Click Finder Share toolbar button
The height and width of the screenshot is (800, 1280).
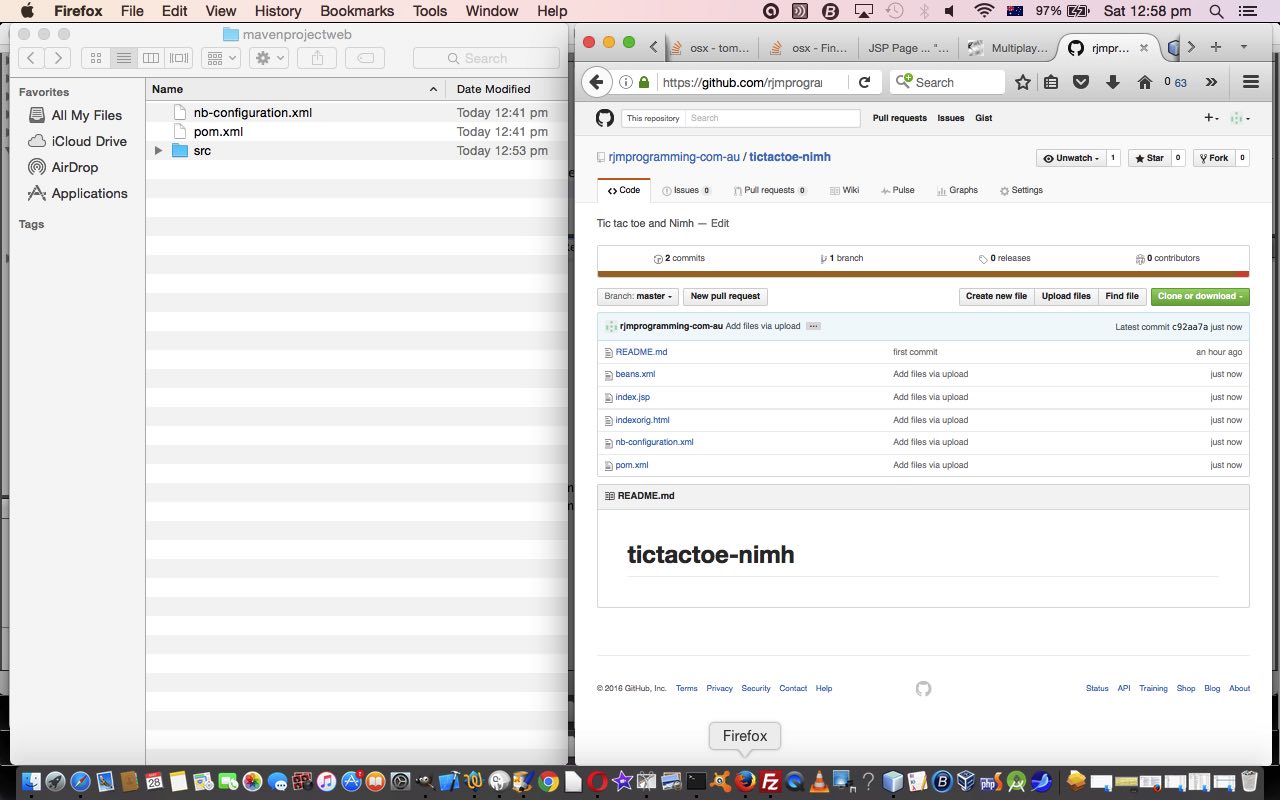tap(317, 58)
